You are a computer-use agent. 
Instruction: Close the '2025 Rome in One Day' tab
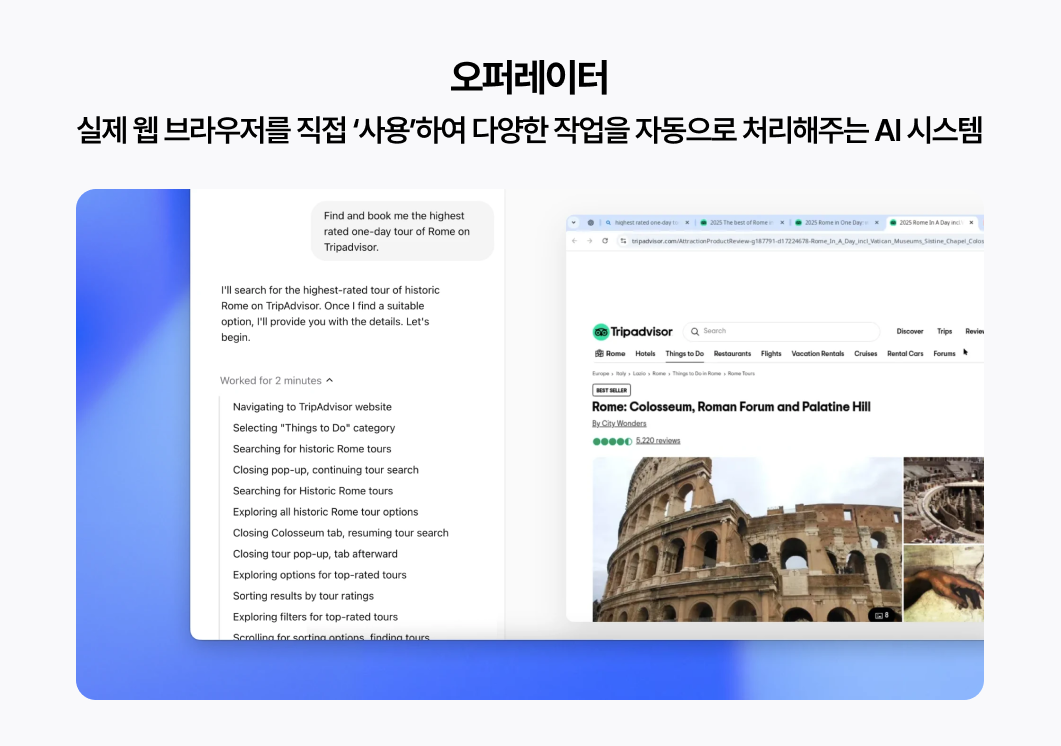click(x=876, y=223)
